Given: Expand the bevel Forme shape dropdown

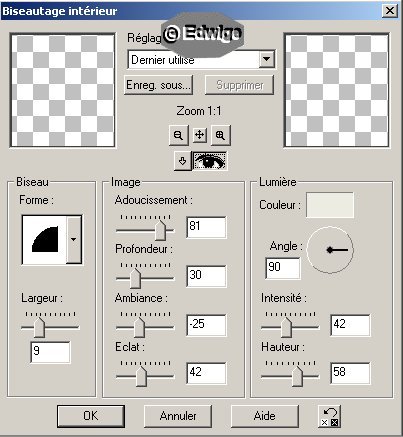Looking at the screenshot, I should pos(74,239).
